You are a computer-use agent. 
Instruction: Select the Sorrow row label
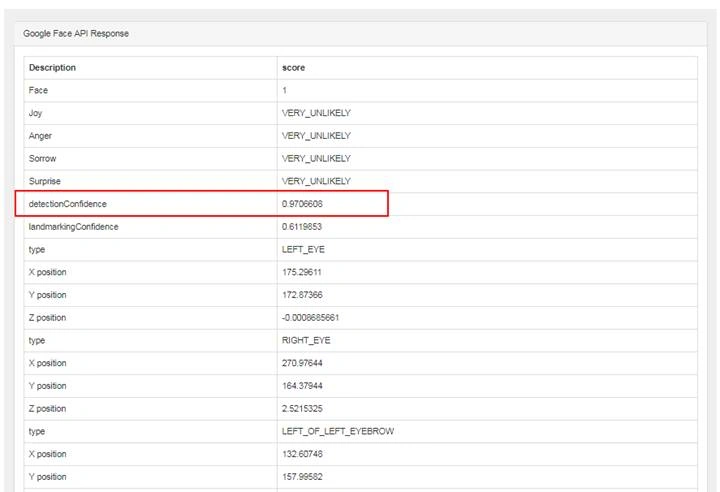pos(42,158)
